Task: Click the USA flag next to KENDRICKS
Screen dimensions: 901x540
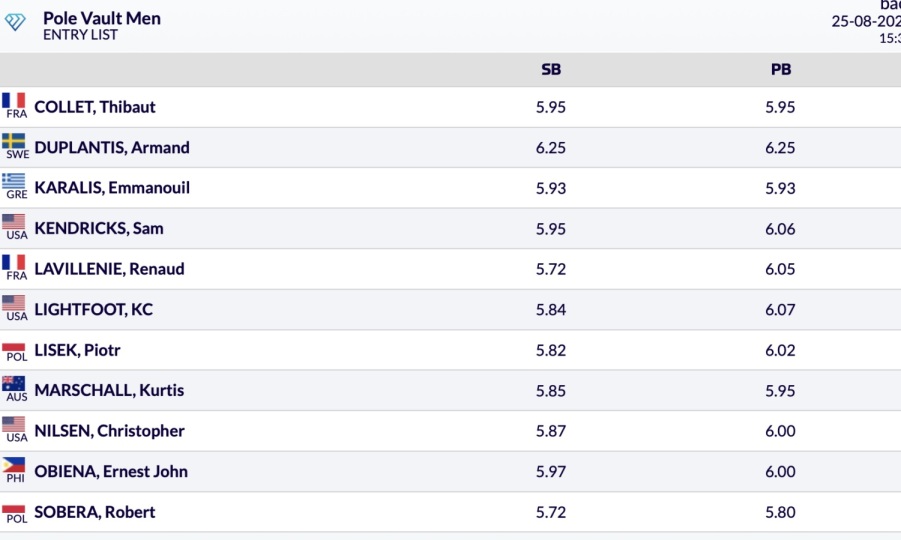Action: pos(14,222)
